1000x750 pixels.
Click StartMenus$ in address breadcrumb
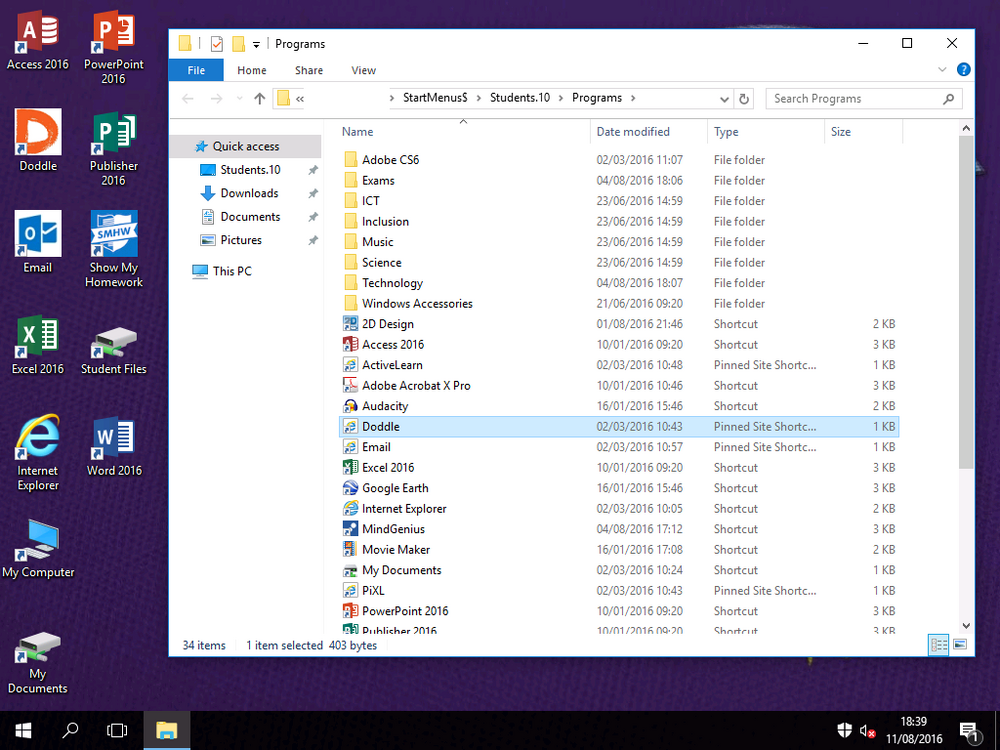pos(435,98)
